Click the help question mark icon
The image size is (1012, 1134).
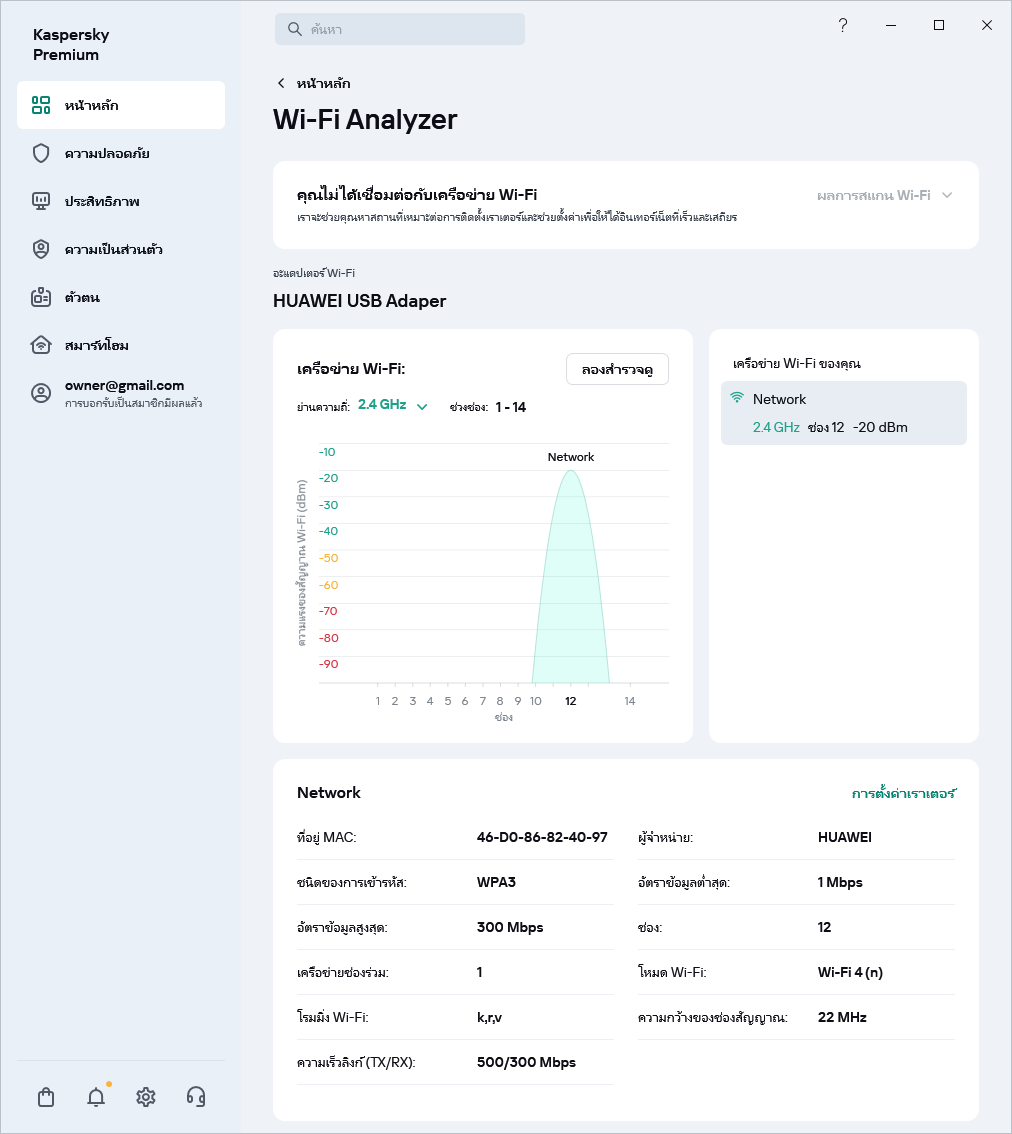point(843,26)
